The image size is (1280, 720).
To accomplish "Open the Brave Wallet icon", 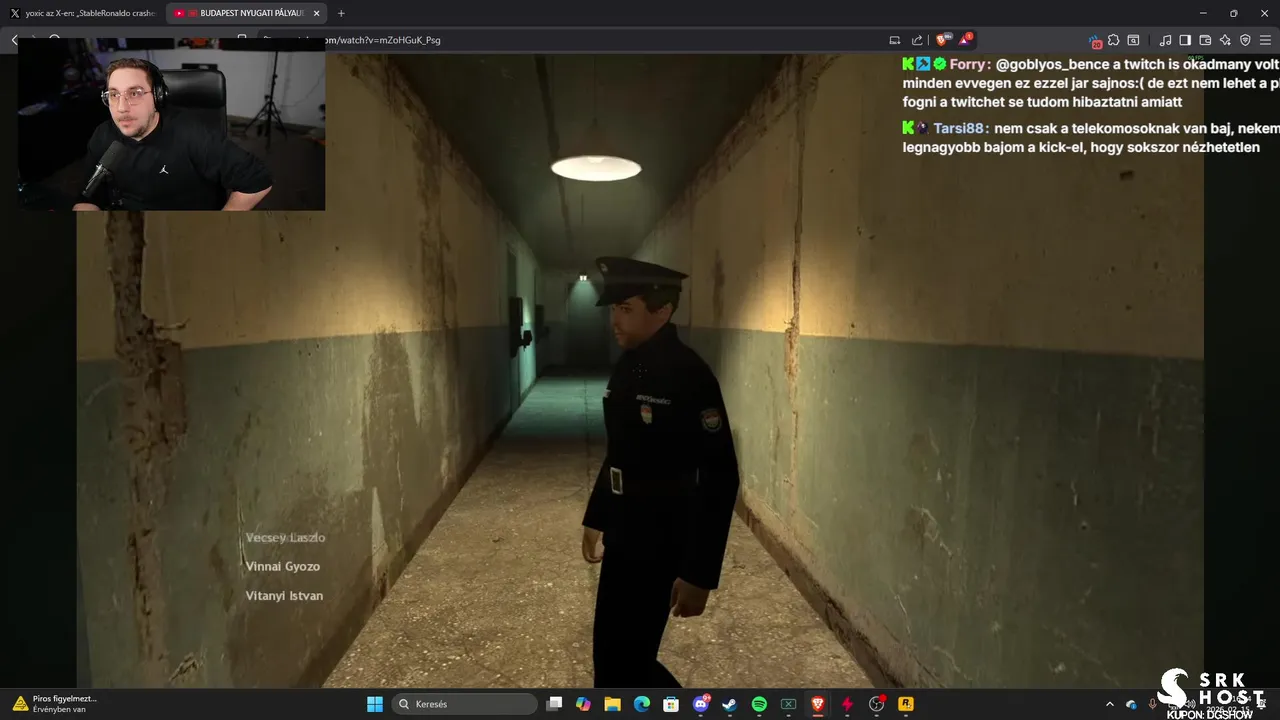I will pyautogui.click(x=1205, y=40).
